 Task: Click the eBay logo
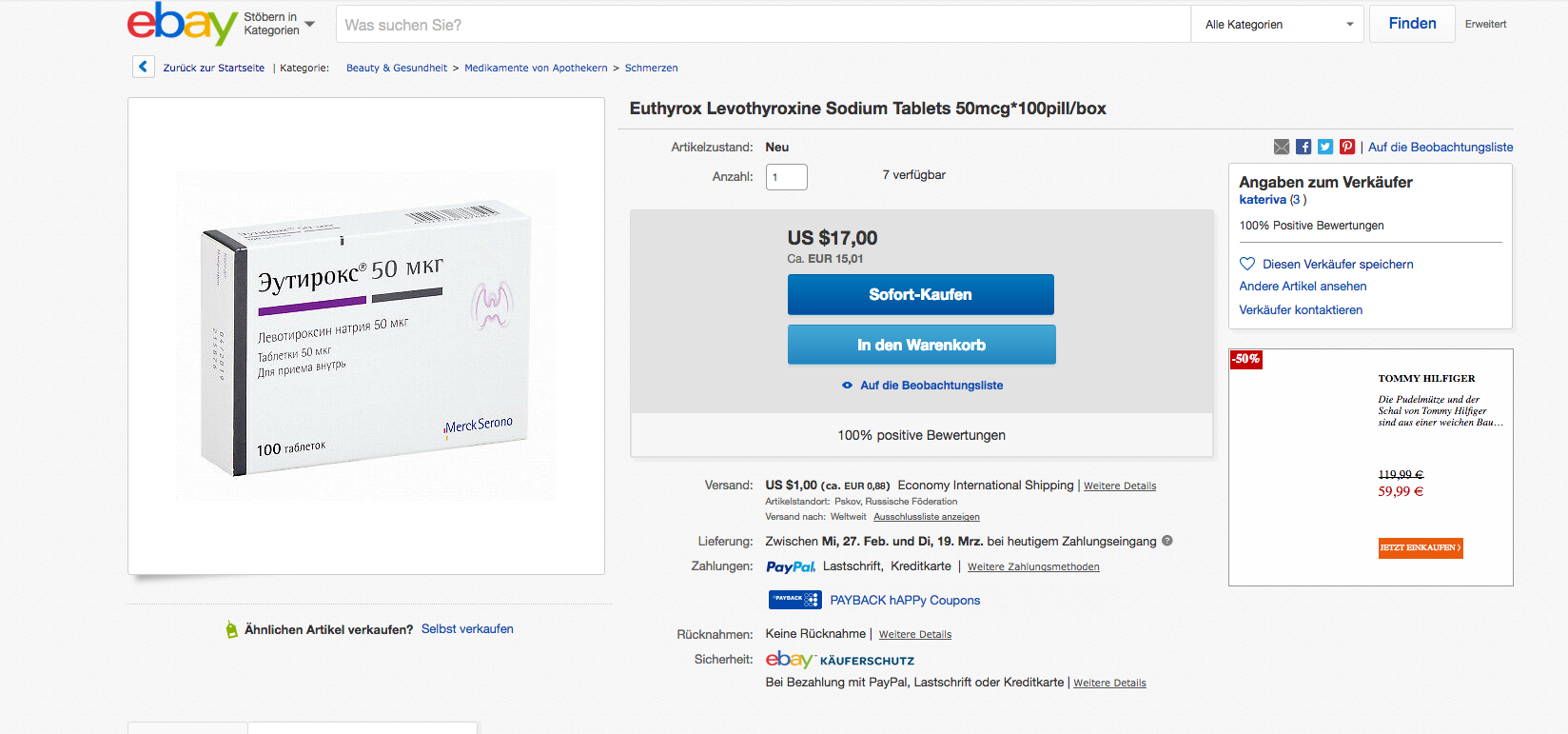coord(181,23)
